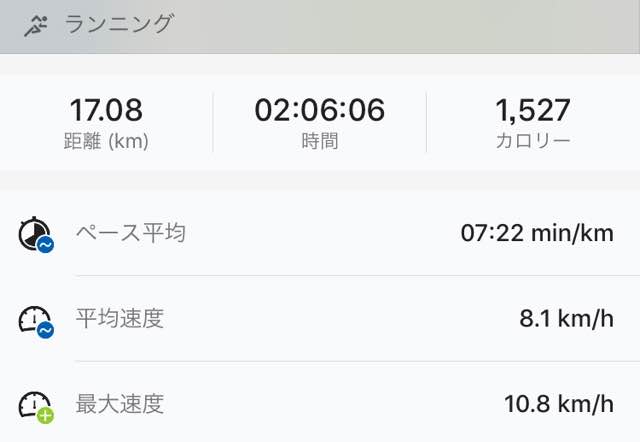Open the 最大速度 row
640x442 pixels.
(320, 403)
